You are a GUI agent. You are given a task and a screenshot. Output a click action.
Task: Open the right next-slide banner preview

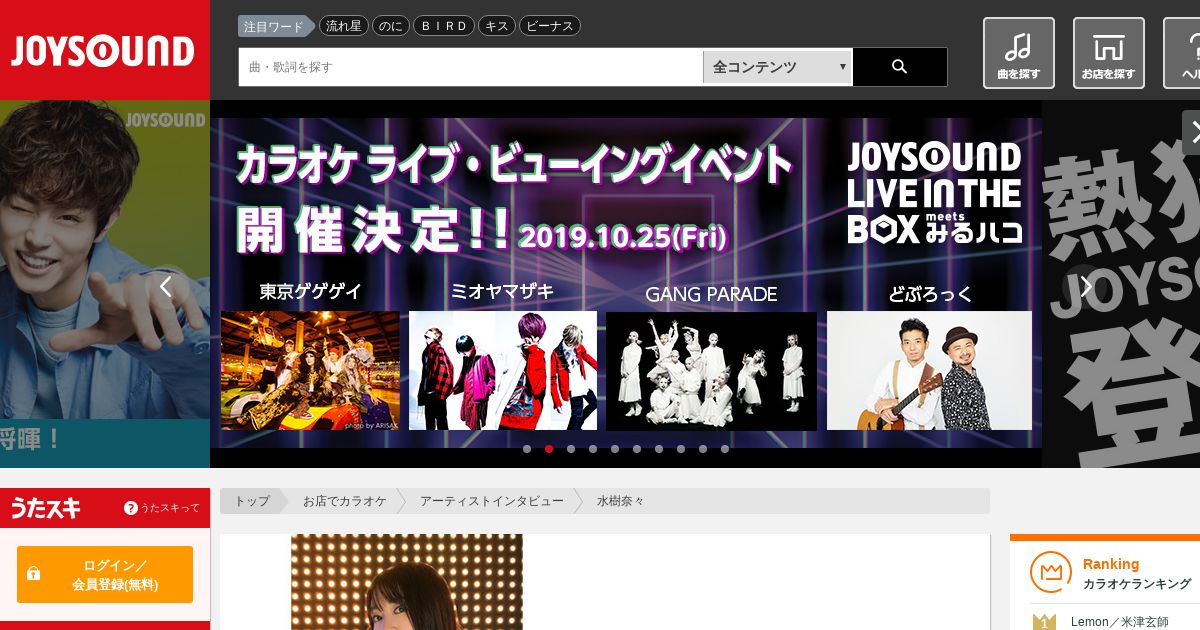tap(1121, 284)
